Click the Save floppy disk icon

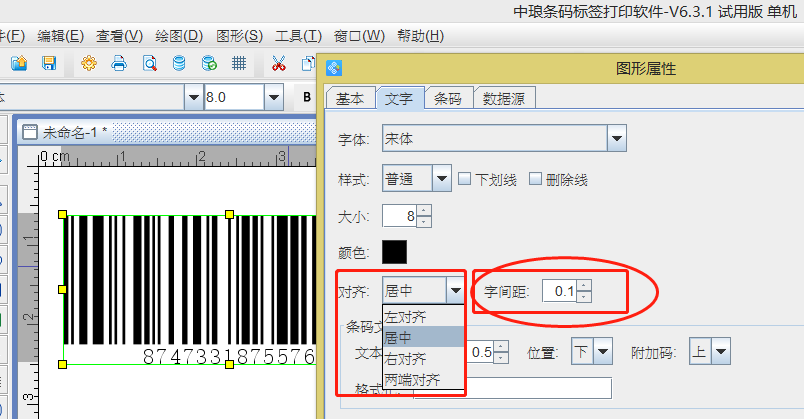tap(48, 64)
